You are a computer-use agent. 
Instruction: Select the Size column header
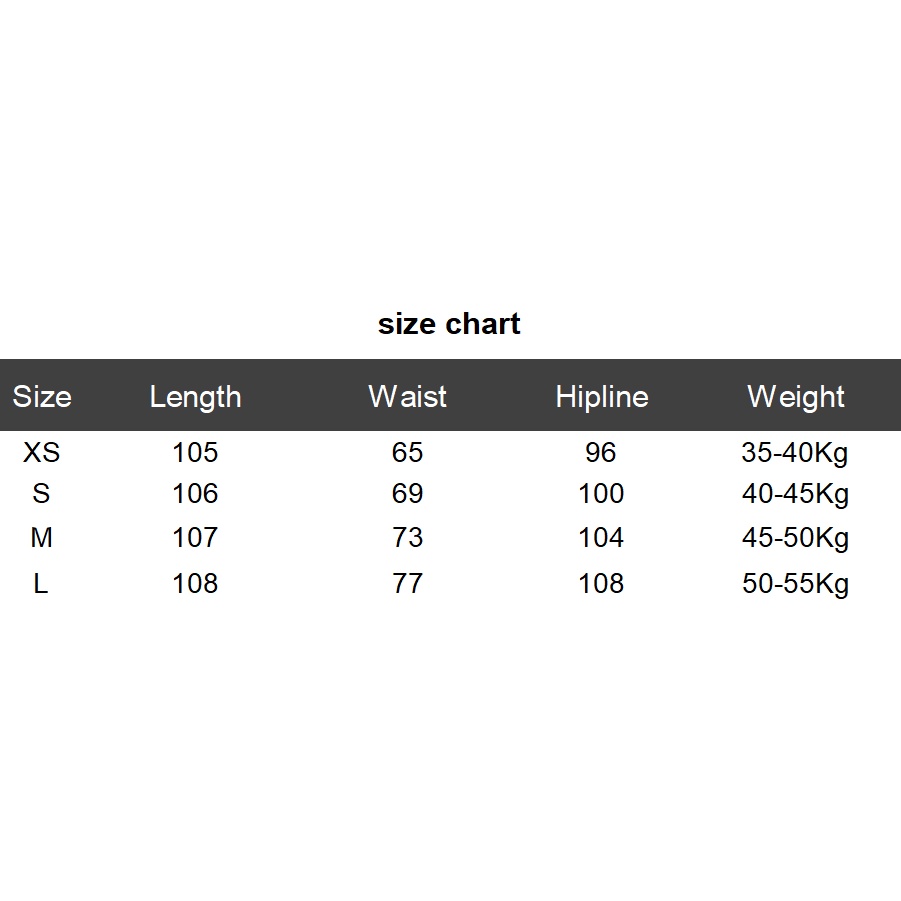click(42, 397)
